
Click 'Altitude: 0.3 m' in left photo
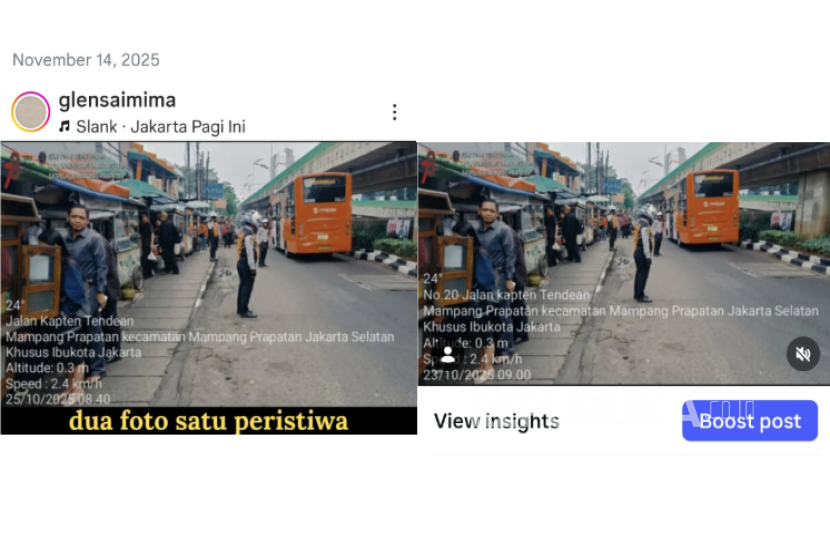coord(47,368)
